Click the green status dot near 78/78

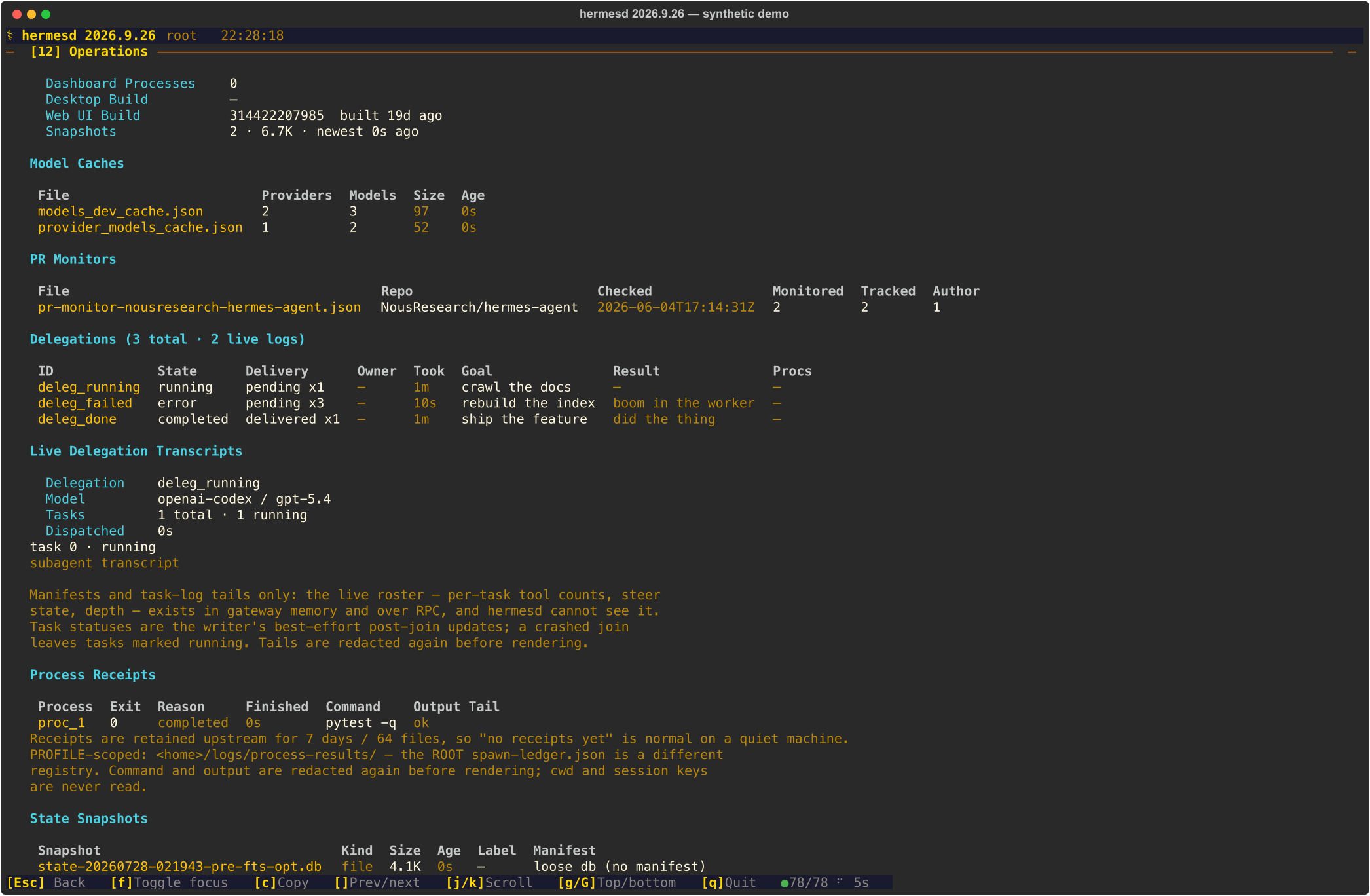click(x=784, y=883)
